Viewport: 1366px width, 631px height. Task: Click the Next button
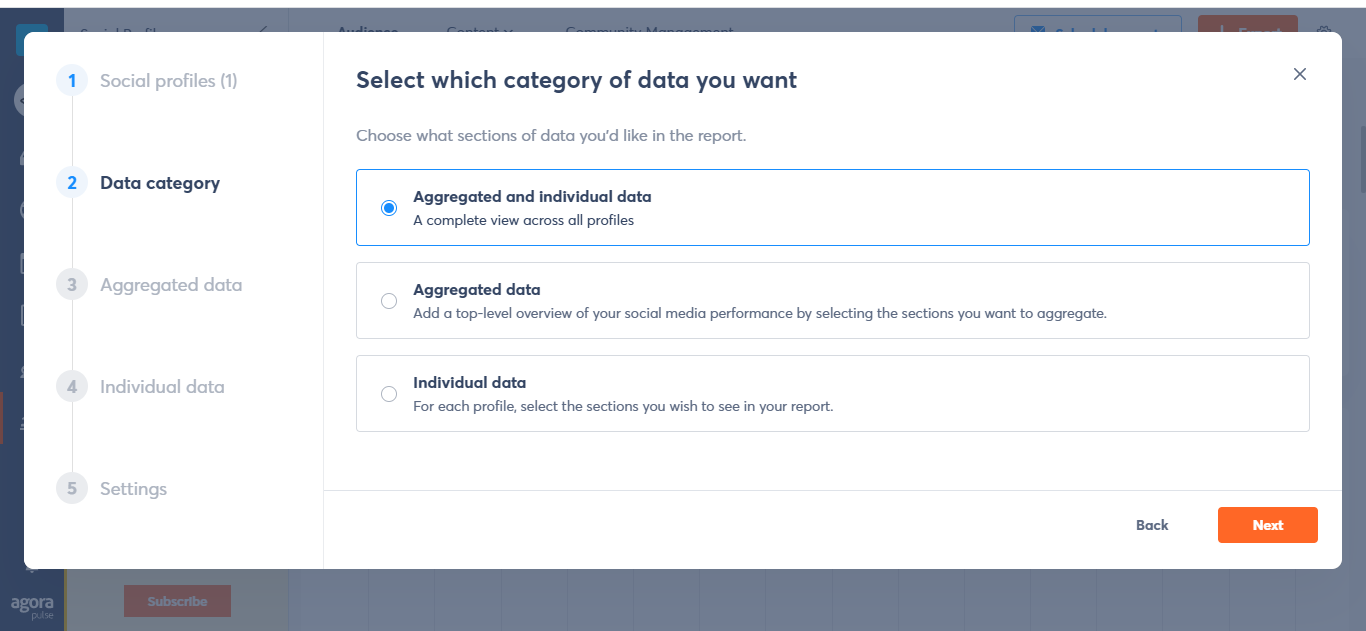pyautogui.click(x=1268, y=525)
